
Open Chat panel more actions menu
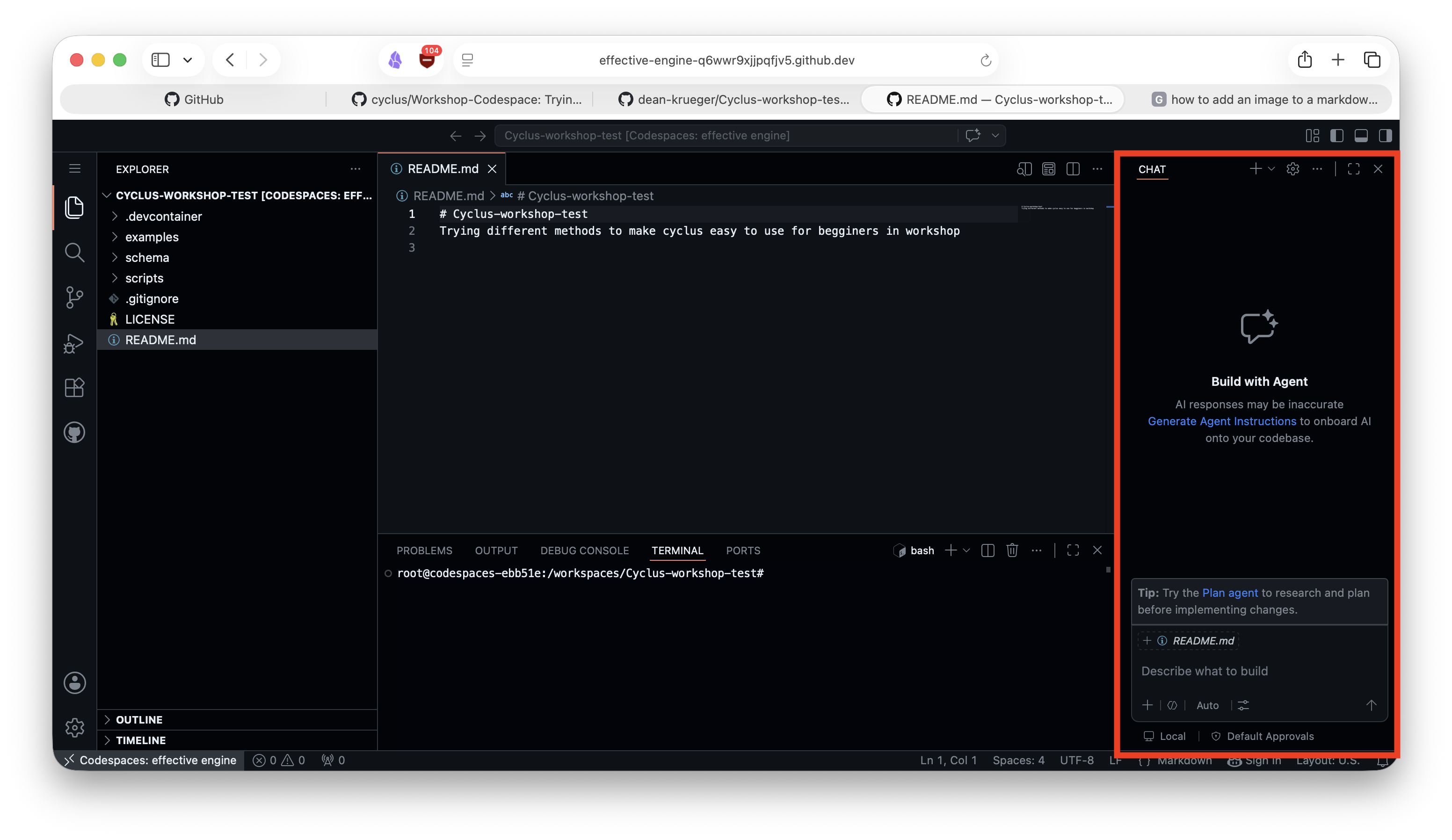(x=1317, y=169)
